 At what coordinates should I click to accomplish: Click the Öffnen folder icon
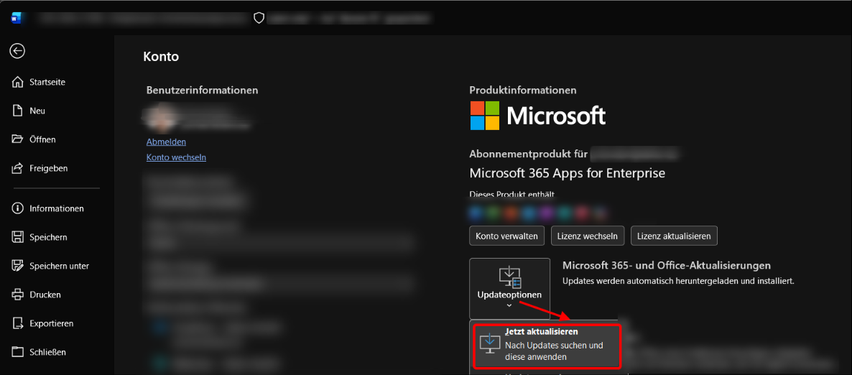pyautogui.click(x=18, y=140)
